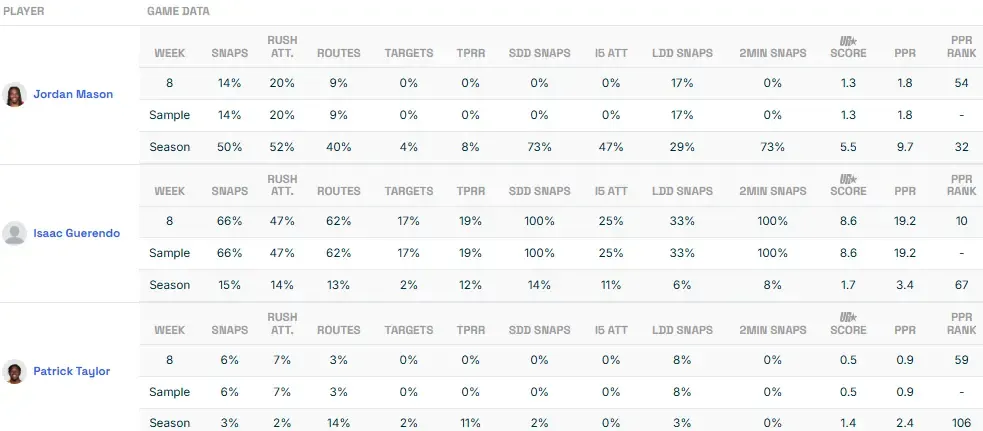Click Isaac Guerendo's week 8 PPR value 19.2
This screenshot has width=983, height=431.
point(905,221)
